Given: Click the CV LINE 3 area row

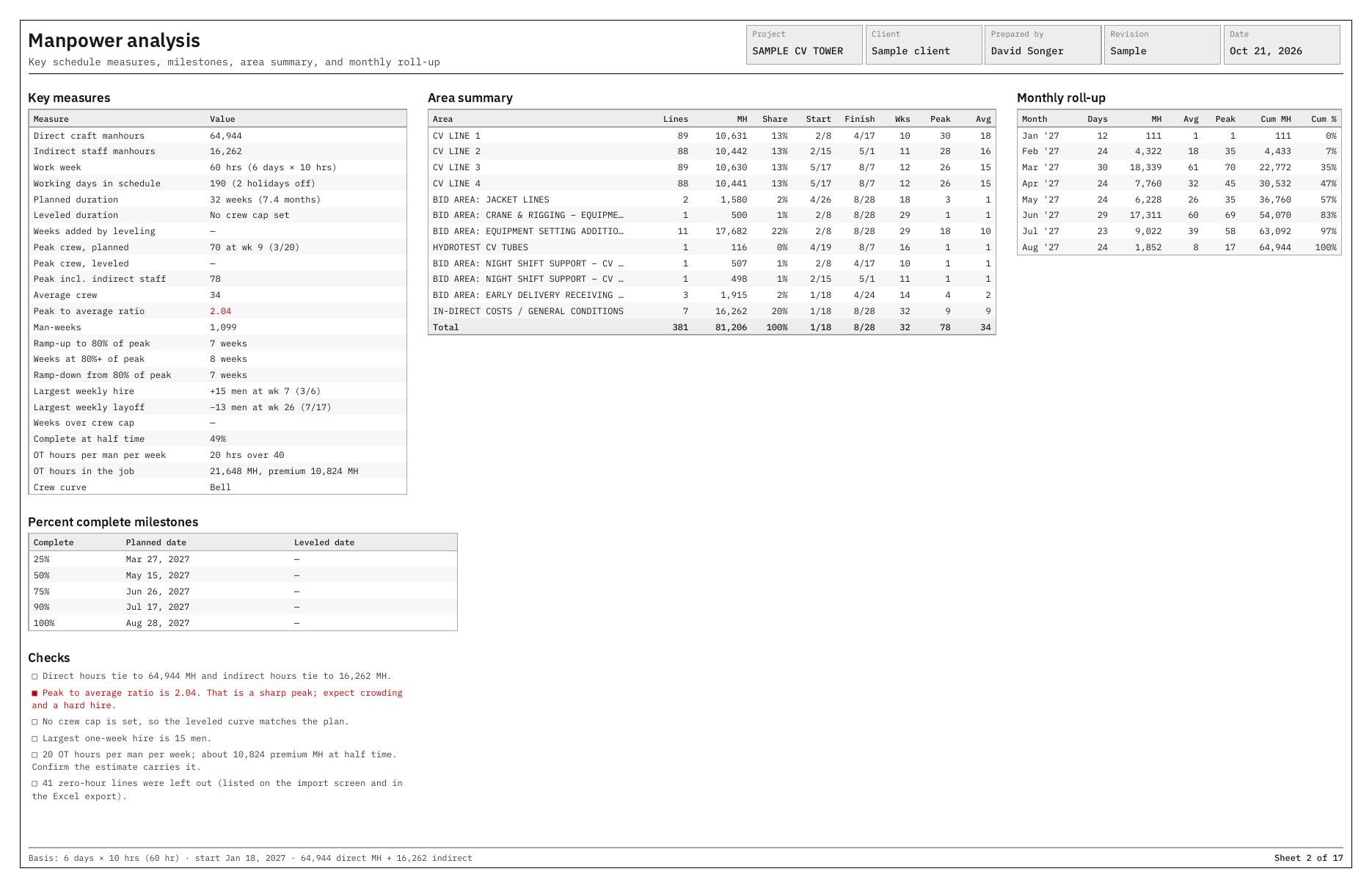Looking at the screenshot, I should [x=712, y=167].
